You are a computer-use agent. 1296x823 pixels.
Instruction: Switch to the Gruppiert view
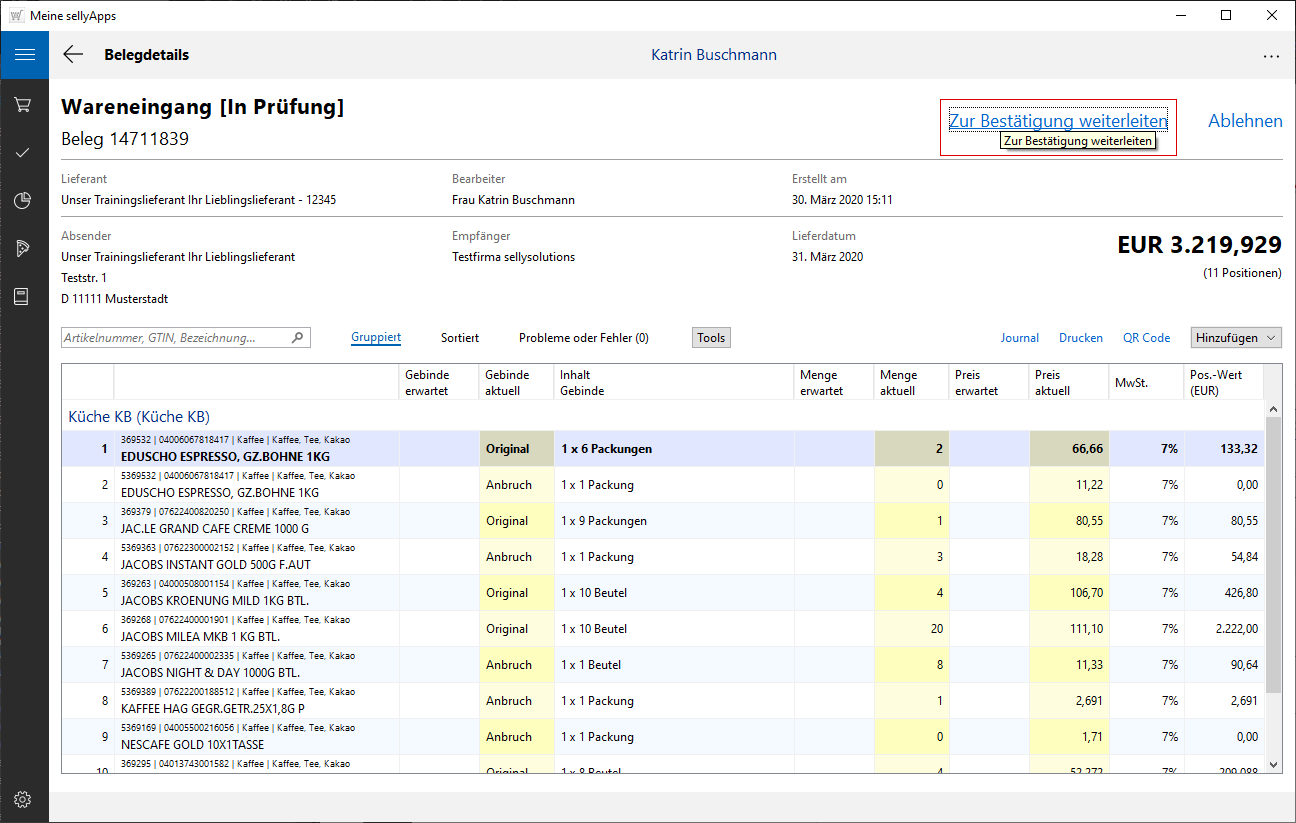coord(376,338)
